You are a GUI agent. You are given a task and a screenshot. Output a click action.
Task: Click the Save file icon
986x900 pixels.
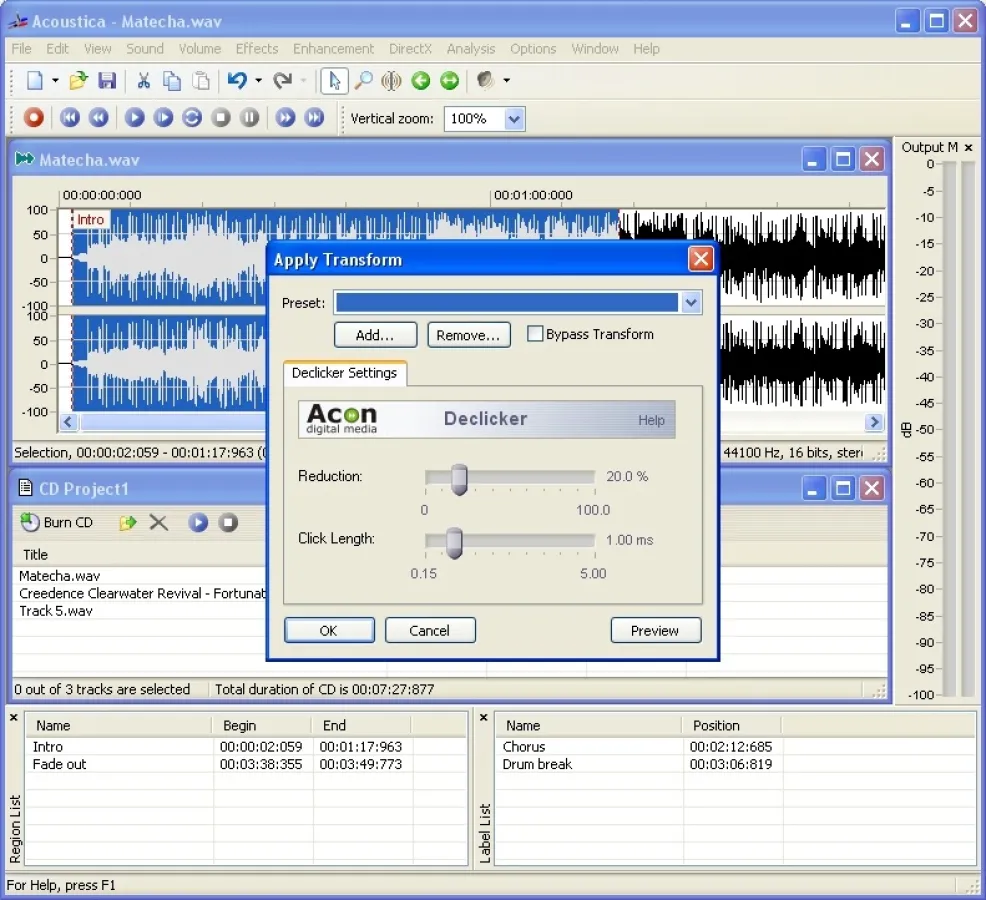click(107, 81)
